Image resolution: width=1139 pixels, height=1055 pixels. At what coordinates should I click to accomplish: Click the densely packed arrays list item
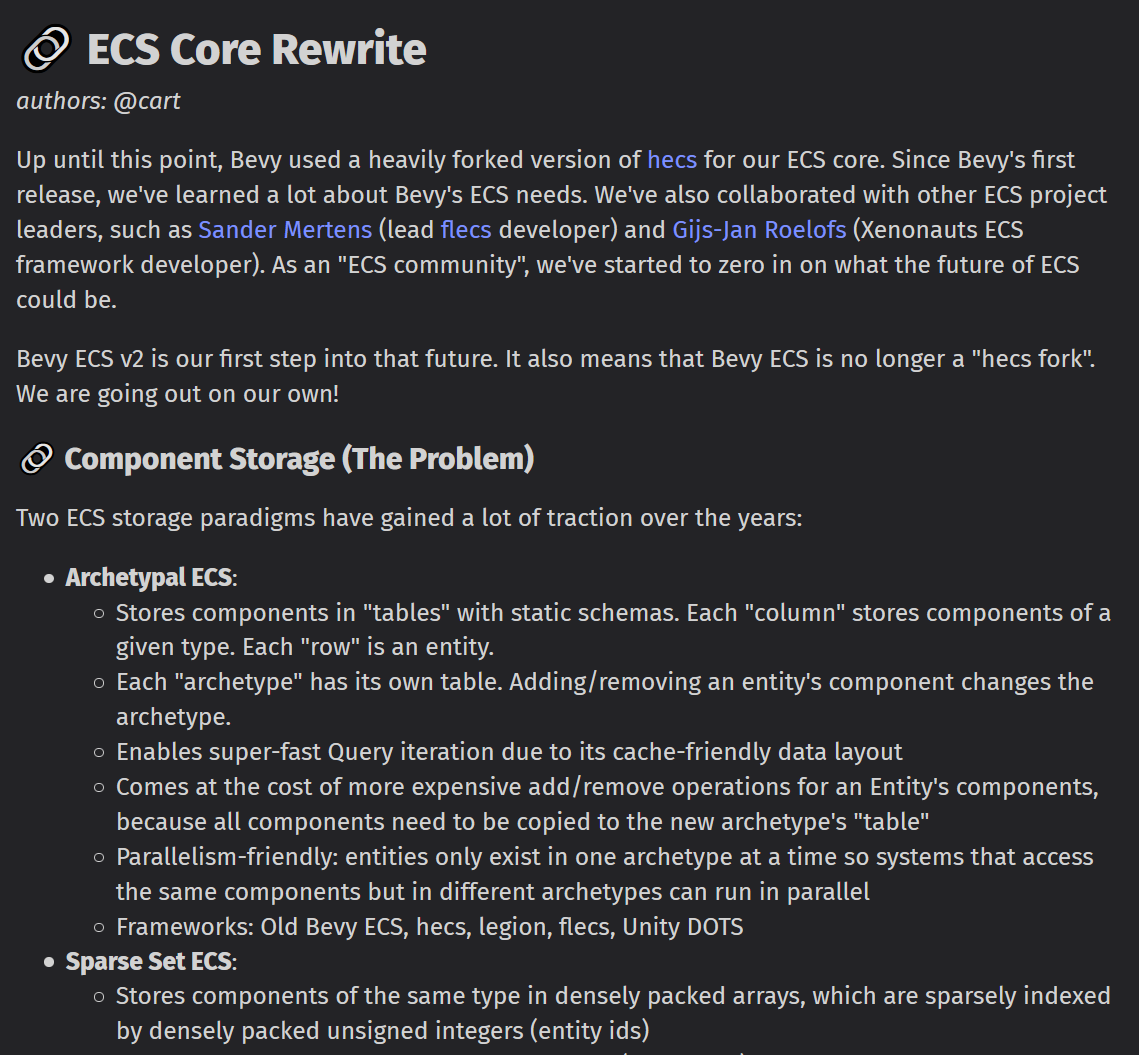[x=613, y=1013]
